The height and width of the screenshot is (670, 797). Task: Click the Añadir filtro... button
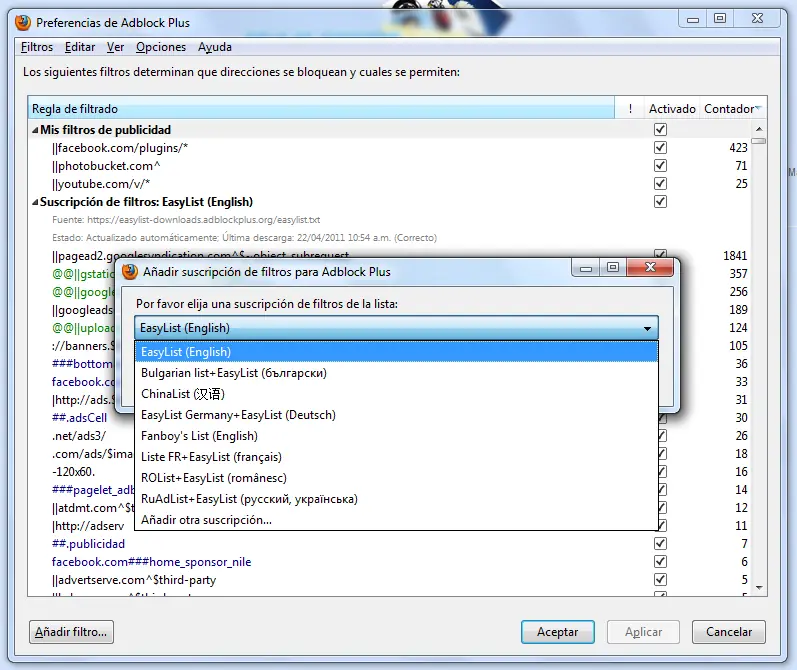71,632
